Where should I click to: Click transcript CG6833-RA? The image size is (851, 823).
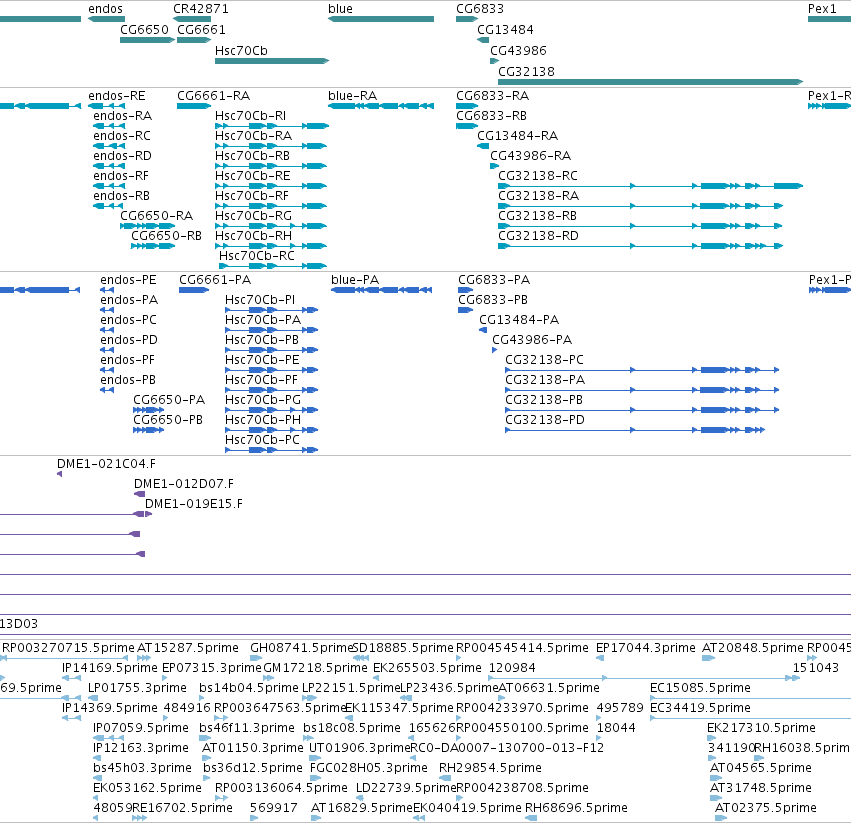(492, 96)
